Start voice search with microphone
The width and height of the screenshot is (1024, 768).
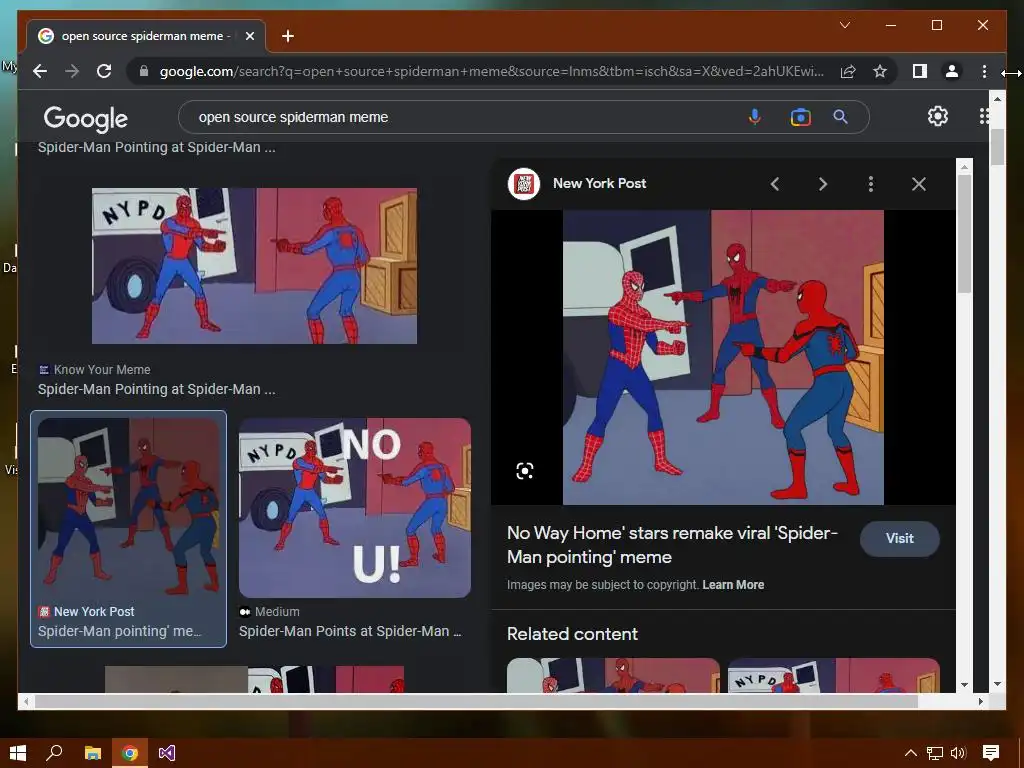(x=754, y=117)
